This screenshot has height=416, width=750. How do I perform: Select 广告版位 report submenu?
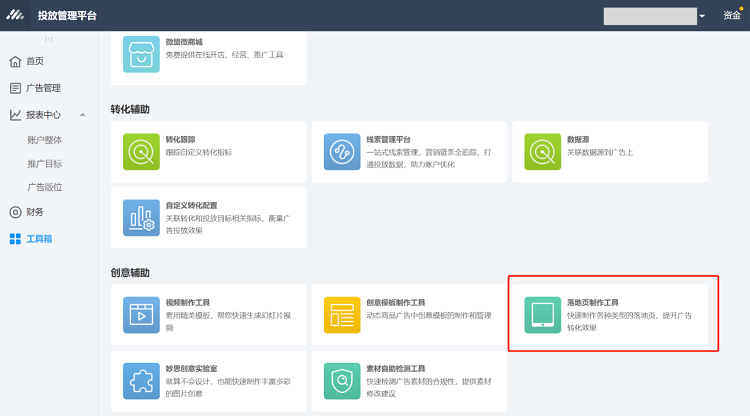point(44,187)
